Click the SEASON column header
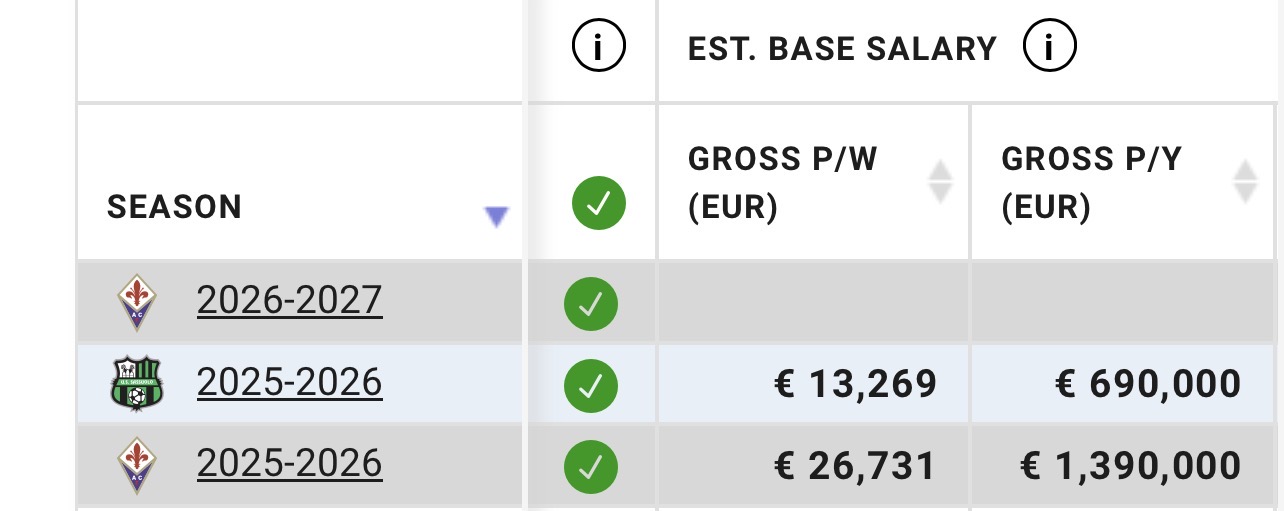 (175, 207)
